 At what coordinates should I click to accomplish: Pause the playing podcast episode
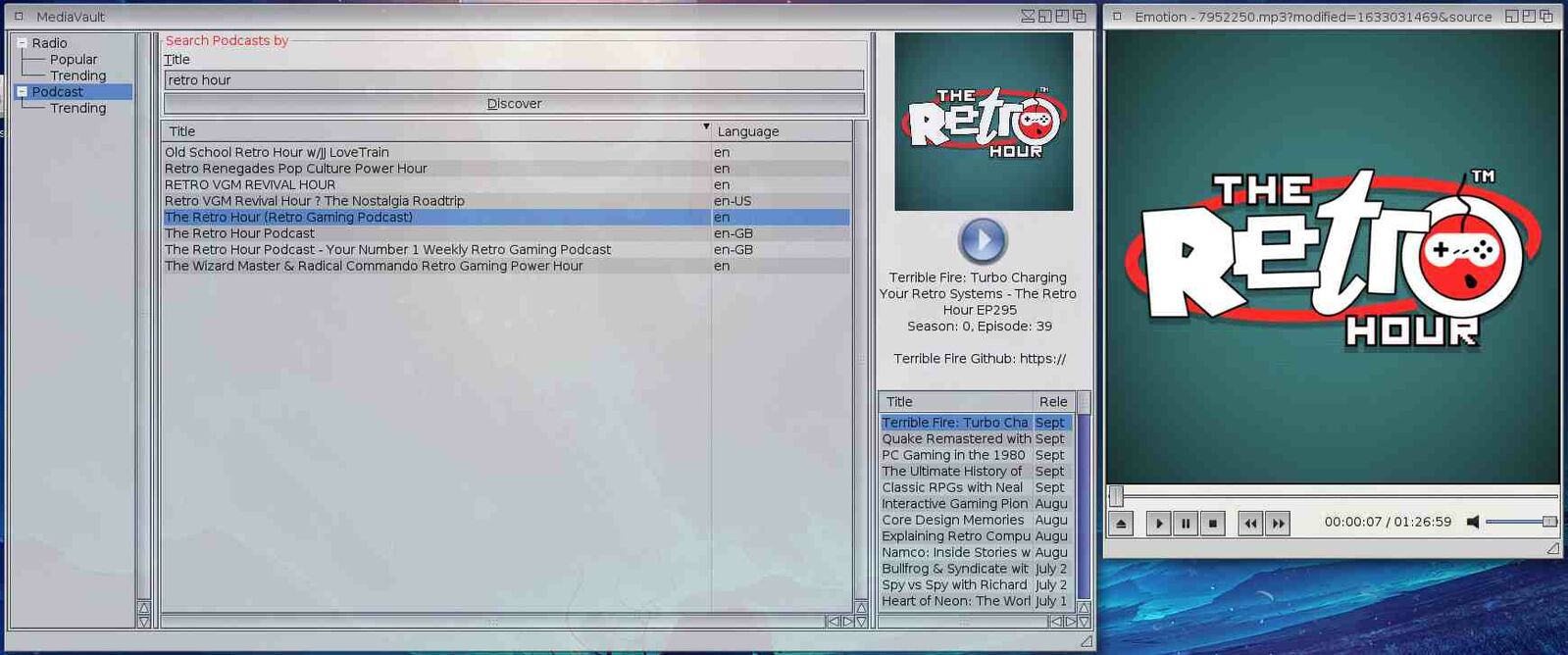pyautogui.click(x=1186, y=524)
